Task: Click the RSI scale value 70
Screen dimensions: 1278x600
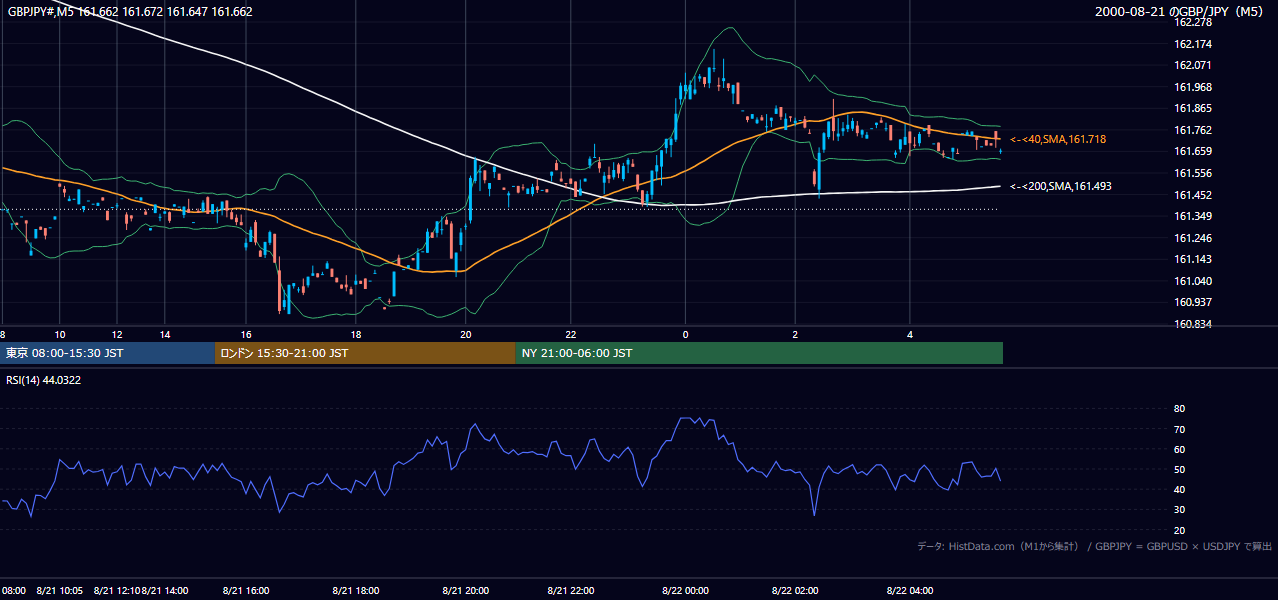Action: [x=1179, y=429]
